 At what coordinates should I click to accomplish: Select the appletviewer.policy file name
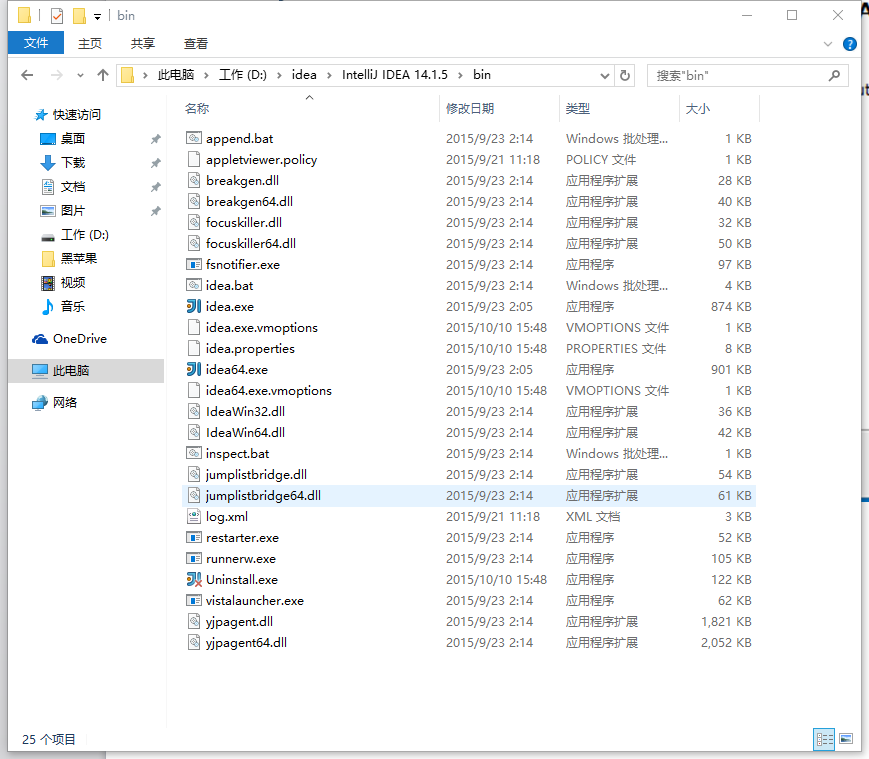click(x=262, y=160)
